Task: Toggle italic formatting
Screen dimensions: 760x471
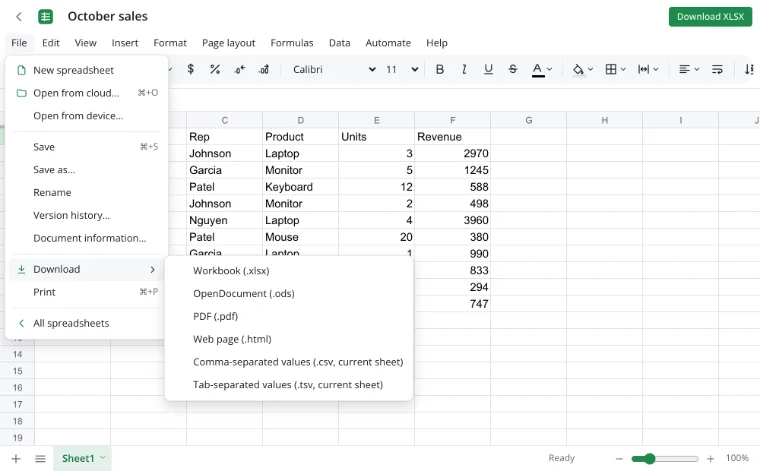Action: 464,69
